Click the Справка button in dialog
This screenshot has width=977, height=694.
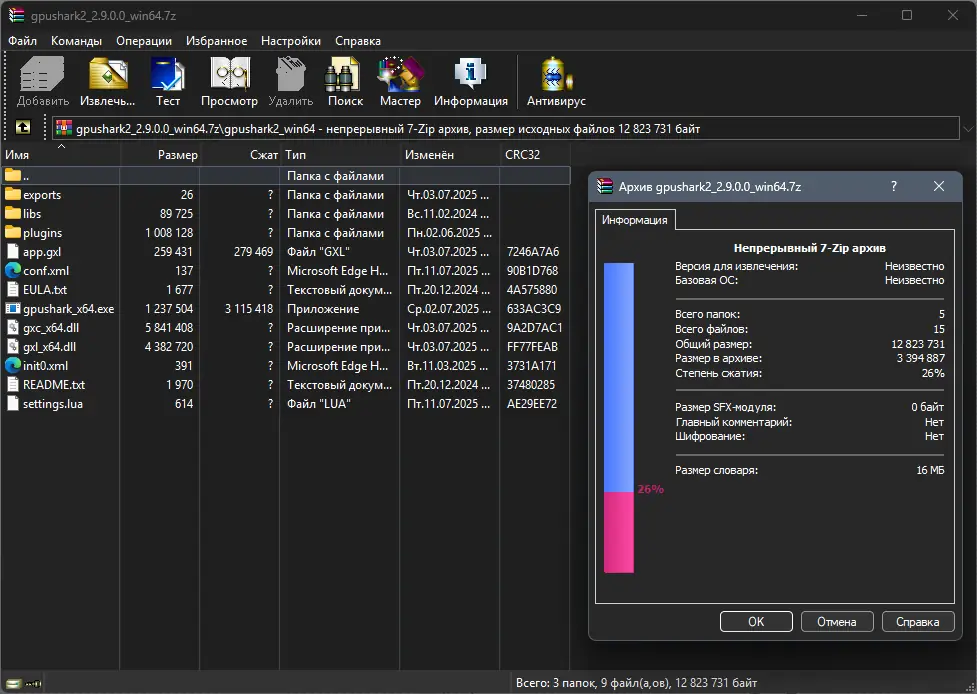[917, 621]
